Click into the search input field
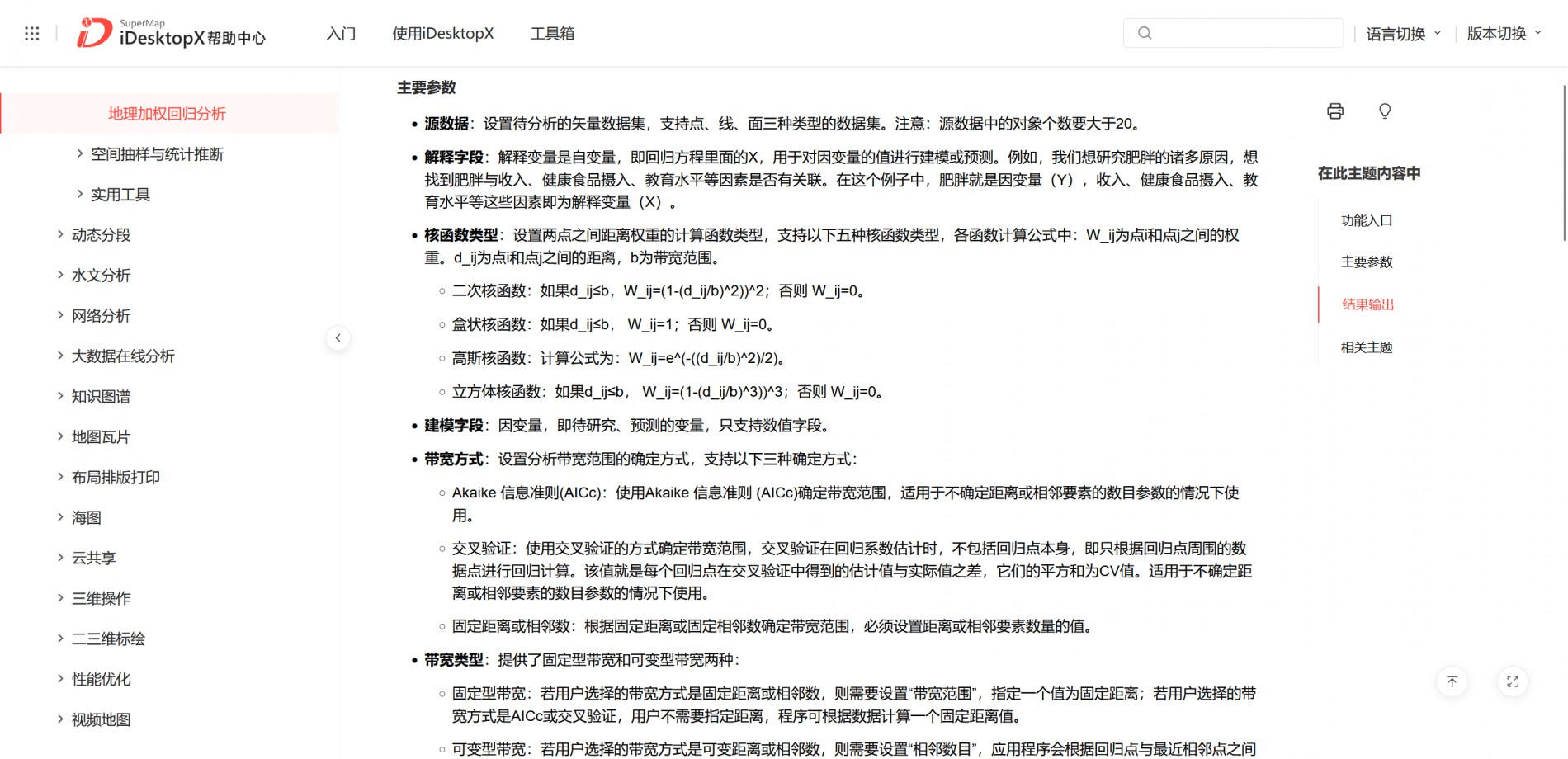This screenshot has width=1568, height=759. click(1233, 33)
